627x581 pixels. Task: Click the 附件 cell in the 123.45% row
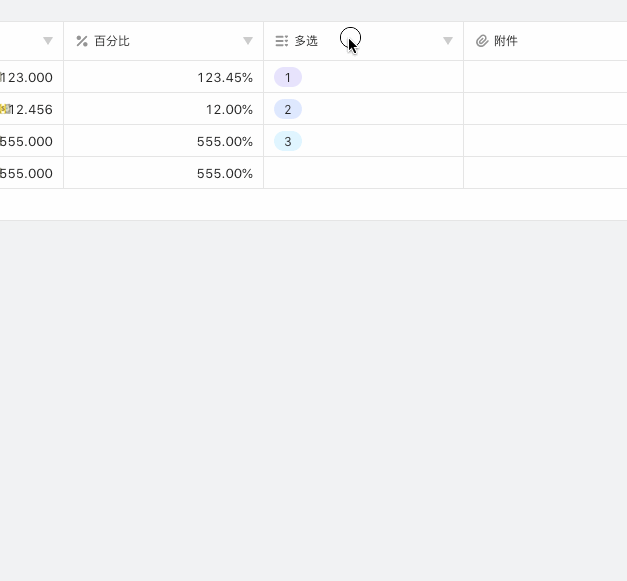[545, 77]
